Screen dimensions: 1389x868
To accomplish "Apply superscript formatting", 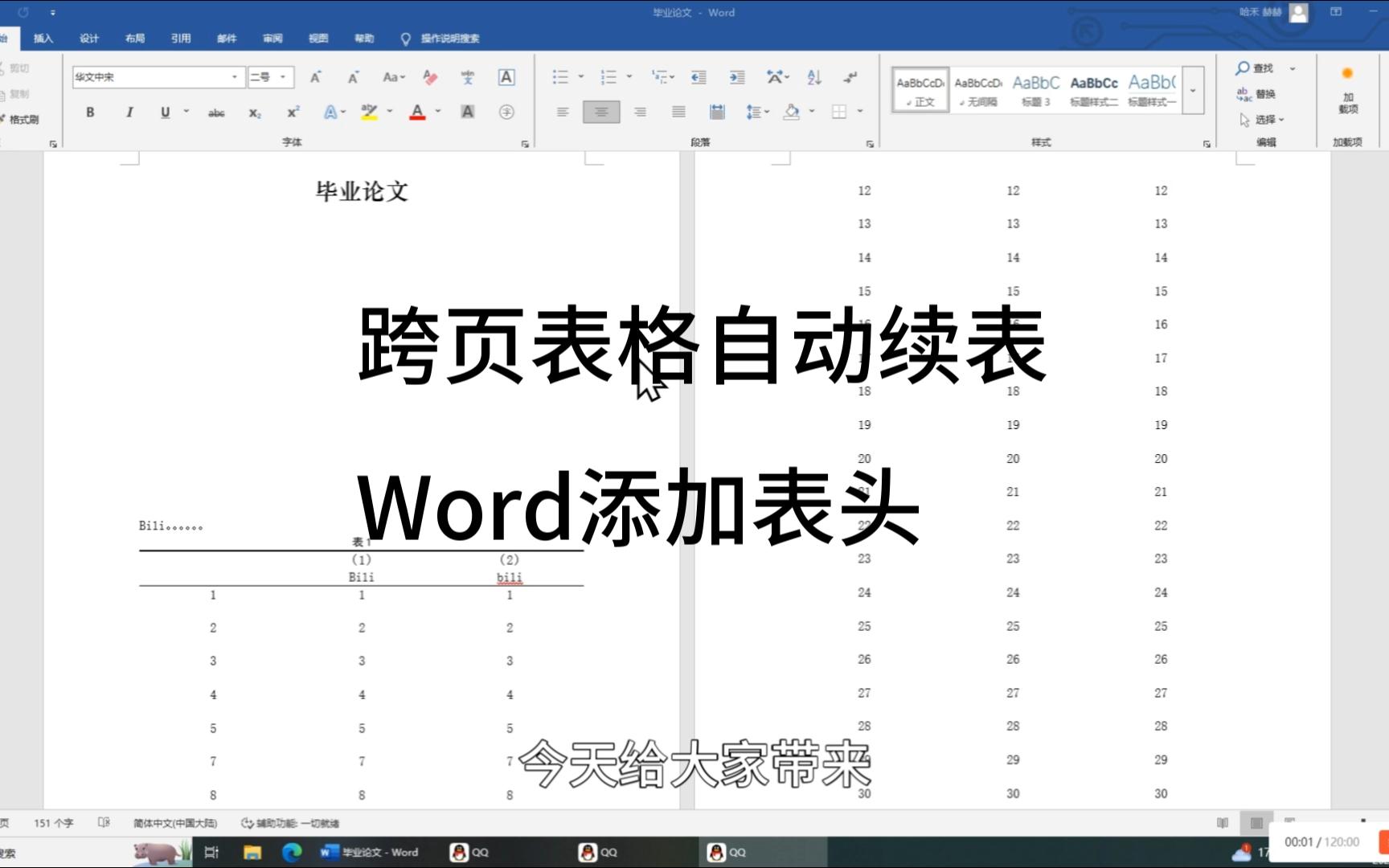I will pos(295,113).
